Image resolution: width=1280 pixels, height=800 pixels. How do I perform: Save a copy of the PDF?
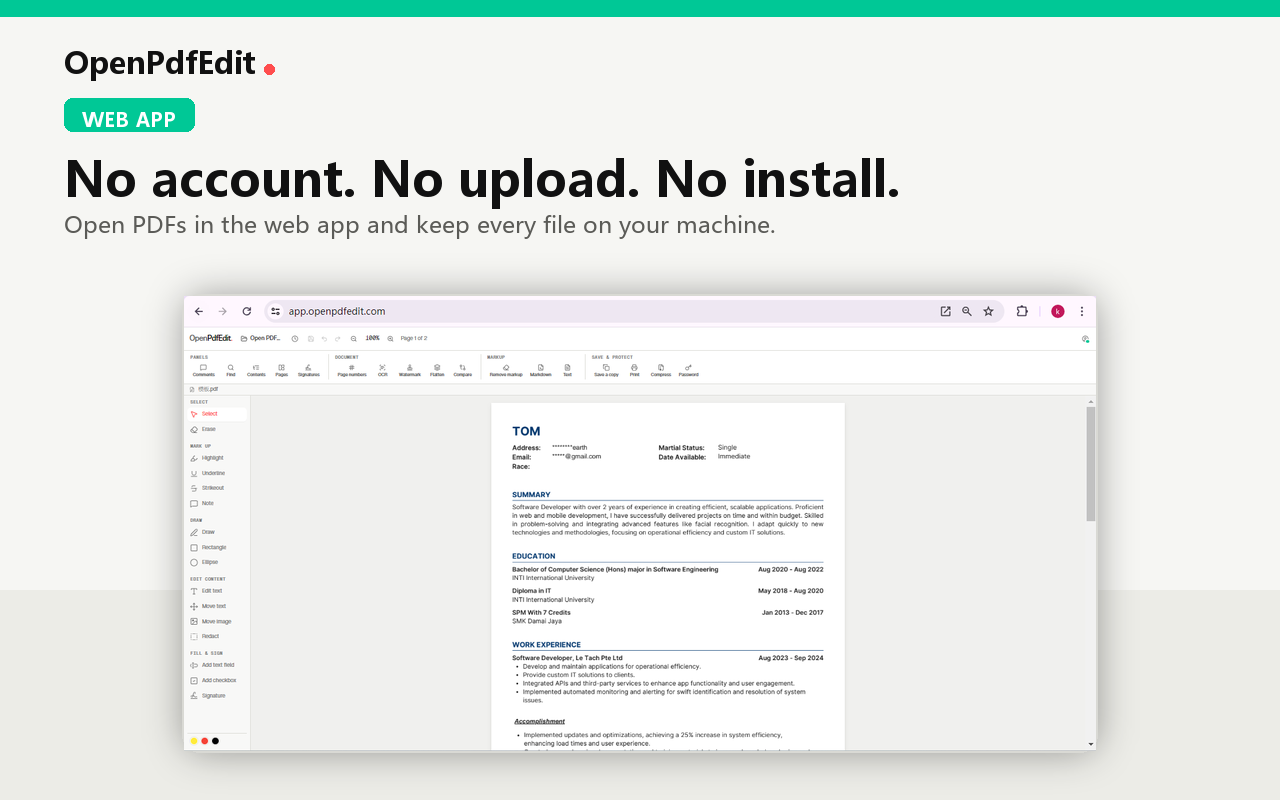606,370
